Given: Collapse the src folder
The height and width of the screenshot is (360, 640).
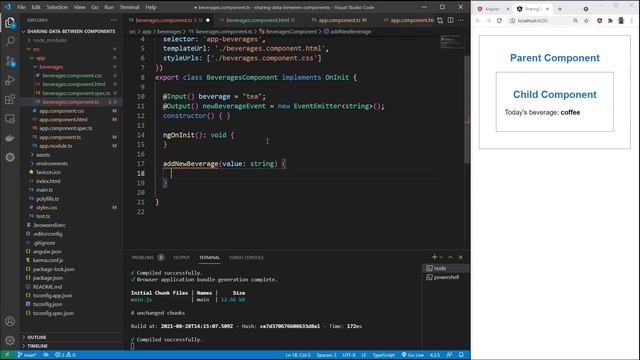Looking at the screenshot, I should 36,49.
